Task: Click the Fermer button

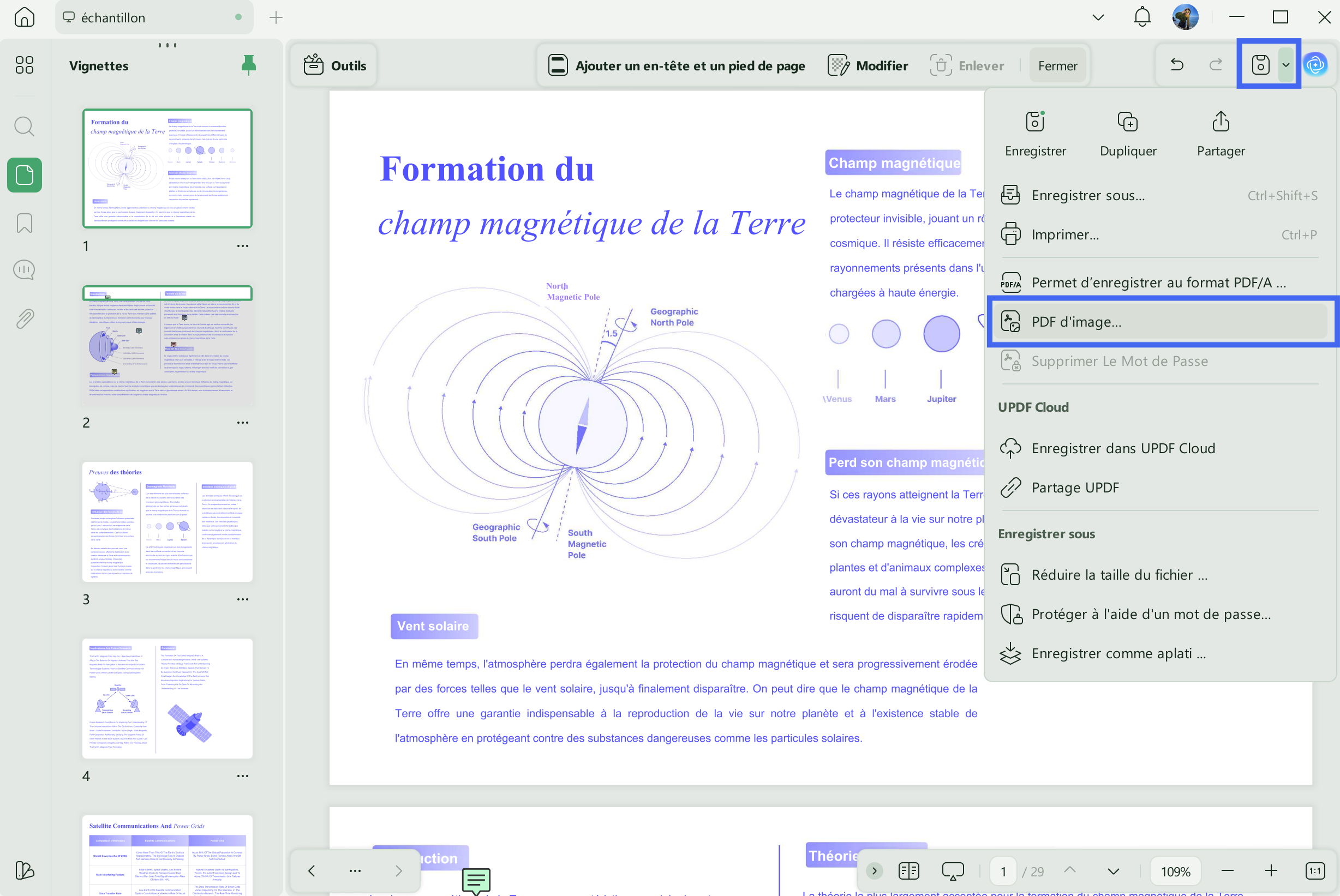Action: [1057, 66]
